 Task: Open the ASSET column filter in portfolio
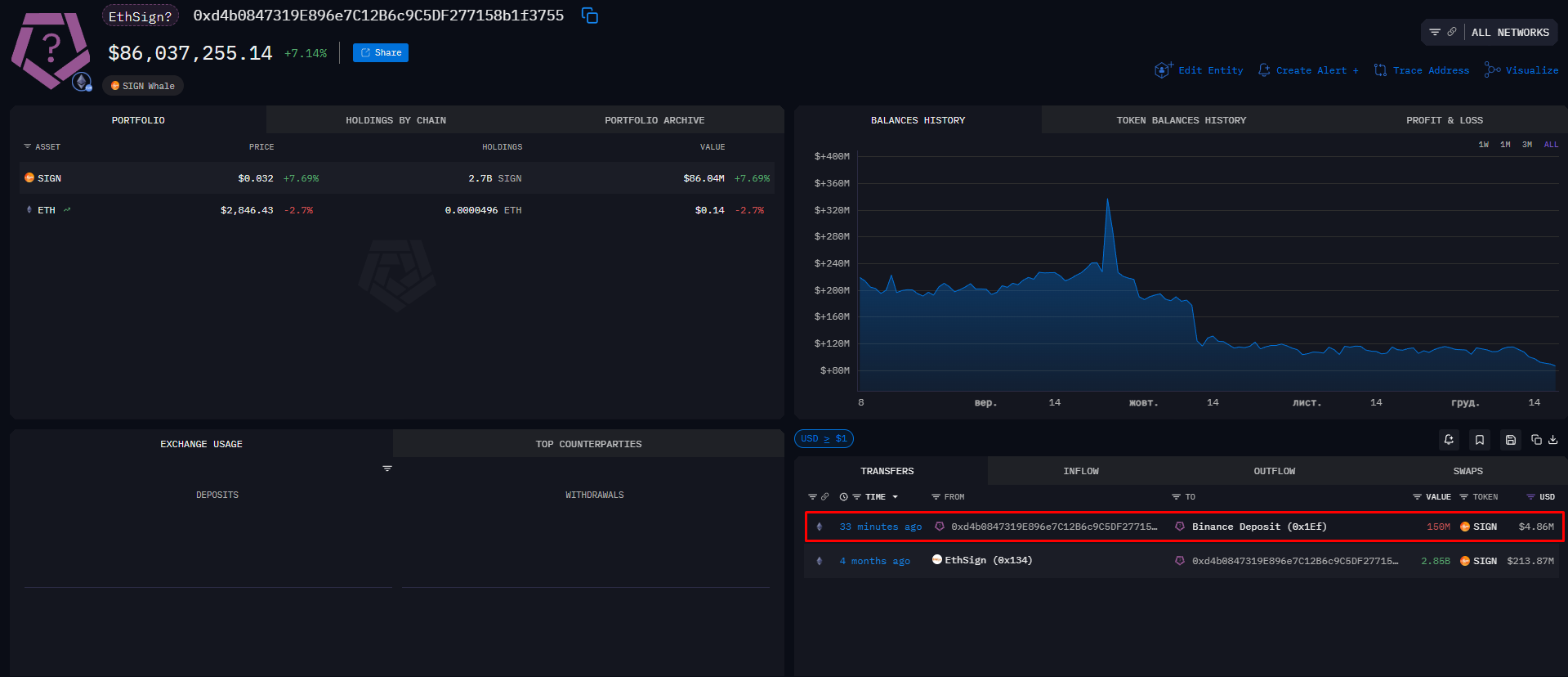(x=28, y=147)
